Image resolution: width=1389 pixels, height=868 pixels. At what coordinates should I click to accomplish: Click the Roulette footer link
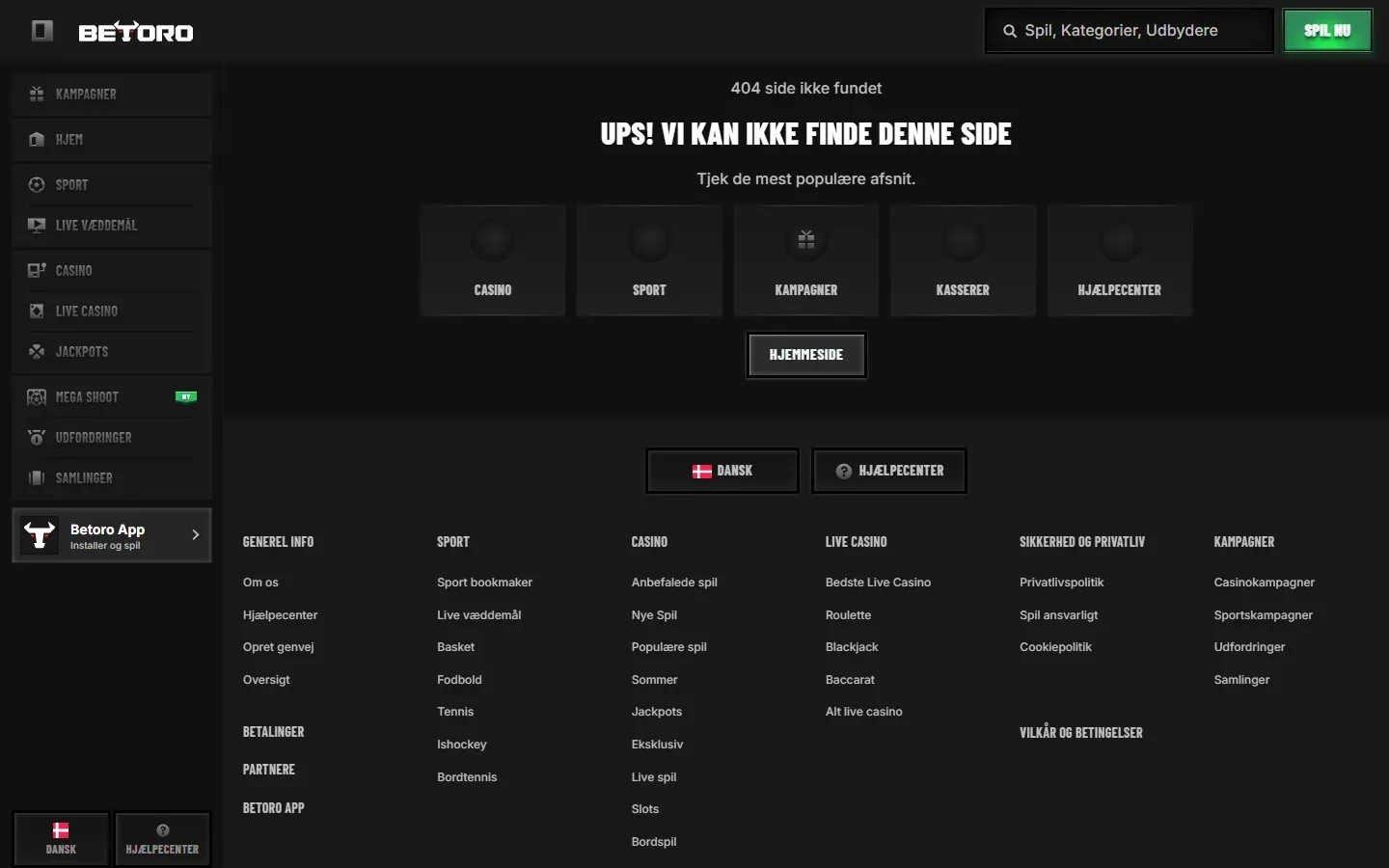click(848, 615)
